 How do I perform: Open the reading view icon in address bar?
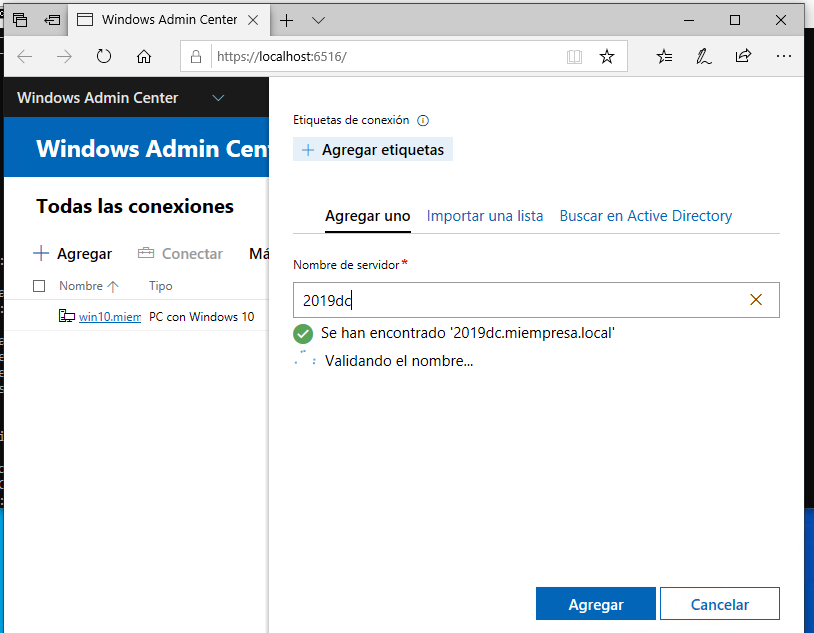[574, 57]
